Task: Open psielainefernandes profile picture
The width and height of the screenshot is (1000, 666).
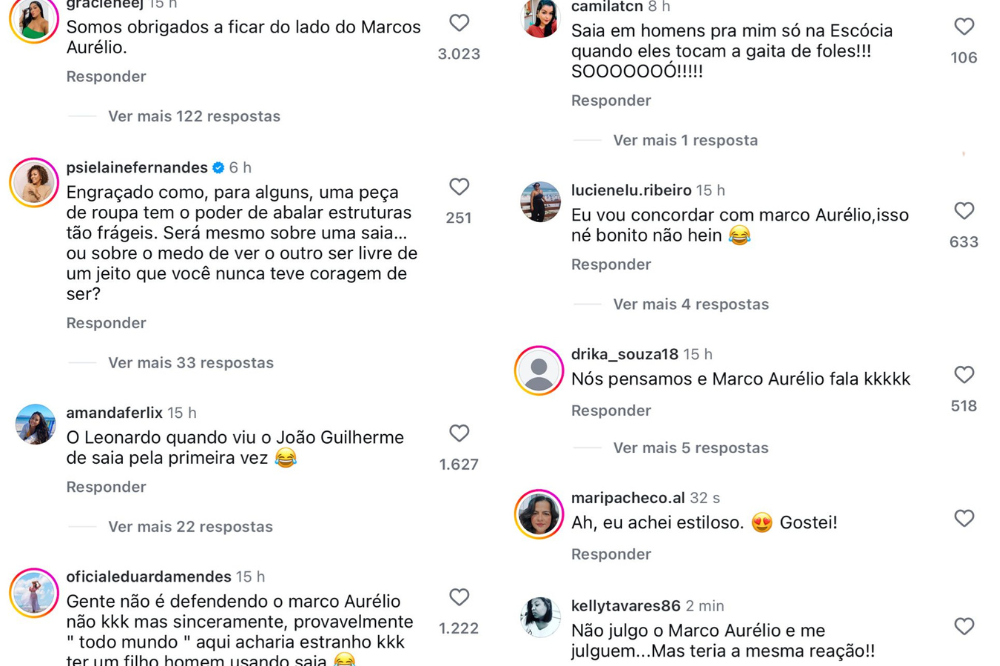Action: pos(34,182)
